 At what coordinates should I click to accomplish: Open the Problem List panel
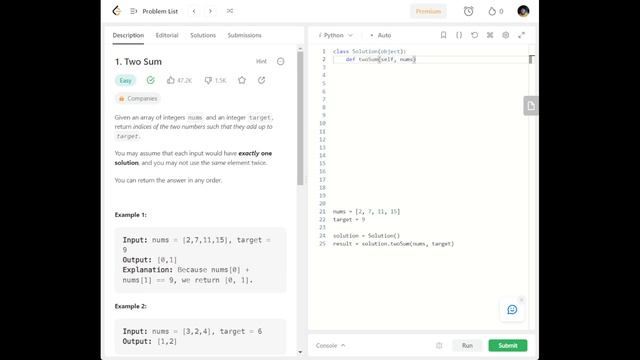[154, 11]
